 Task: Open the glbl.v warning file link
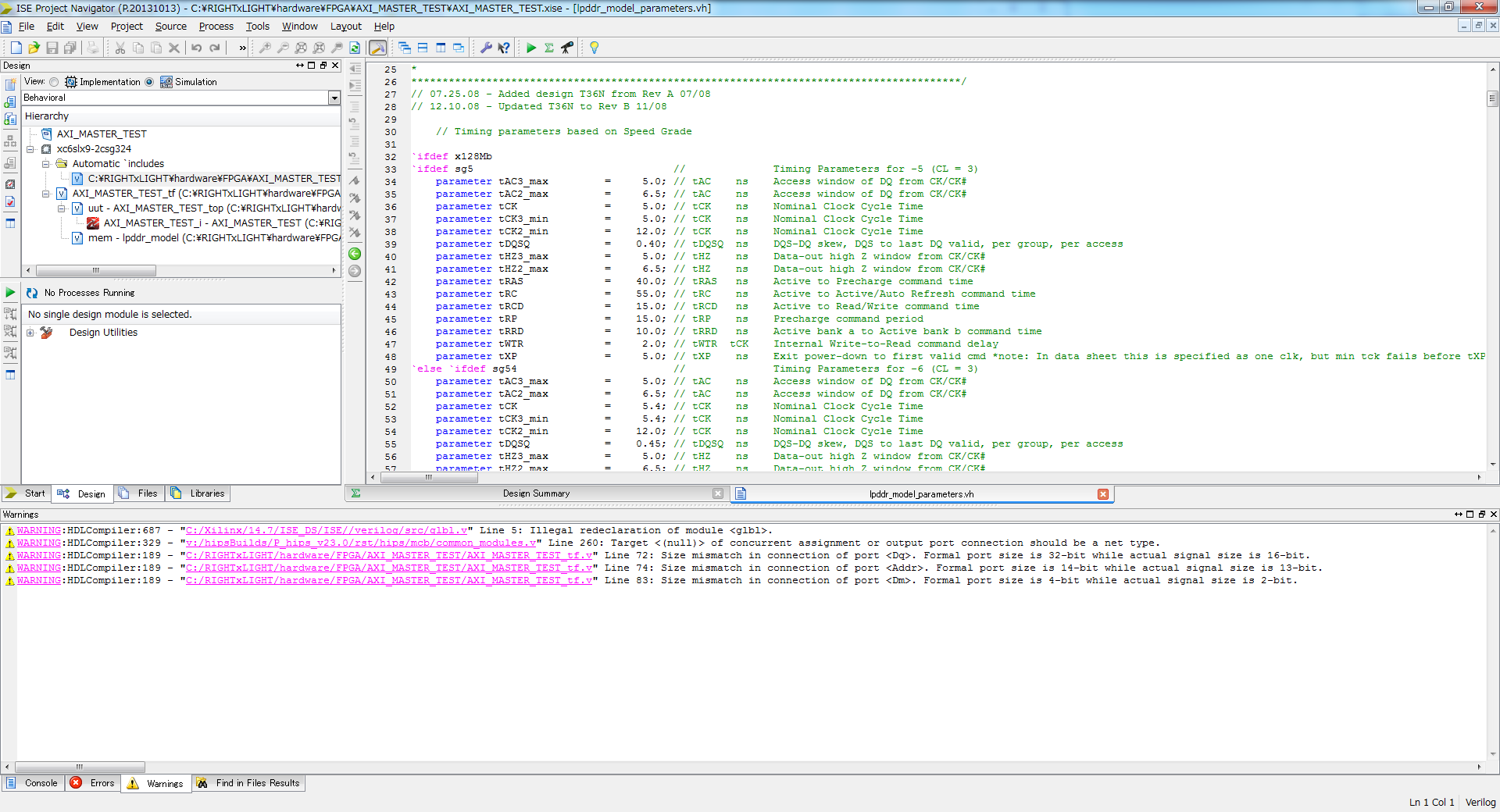(327, 531)
